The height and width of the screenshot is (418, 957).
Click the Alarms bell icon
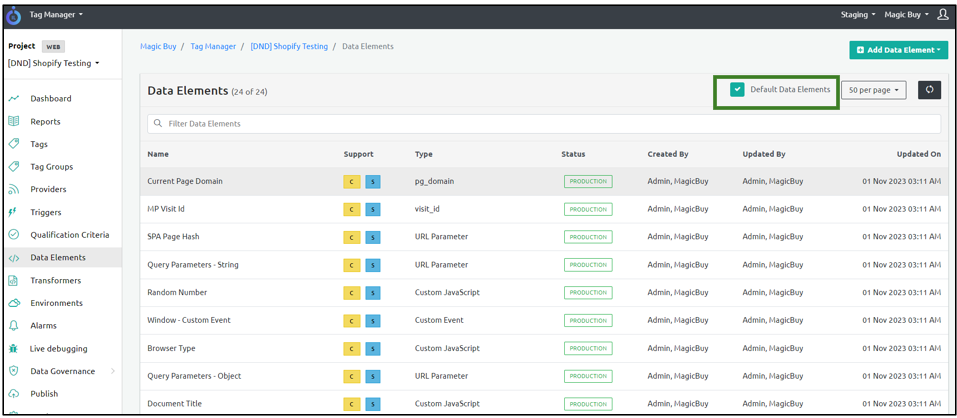click(14, 326)
